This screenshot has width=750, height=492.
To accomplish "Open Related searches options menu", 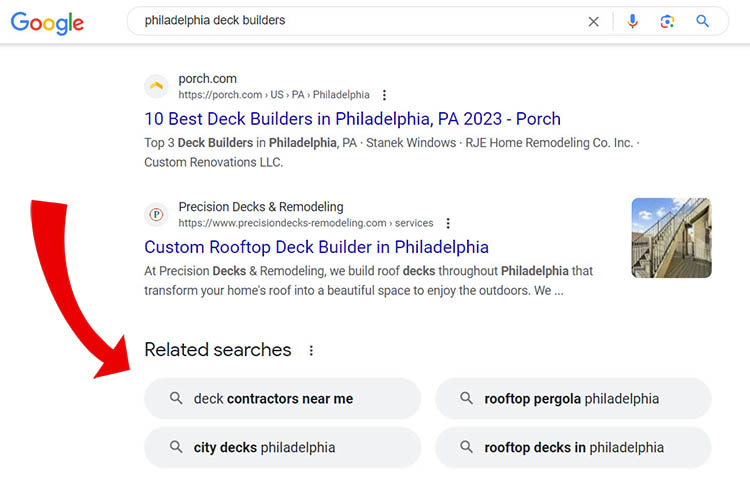I will 311,351.
